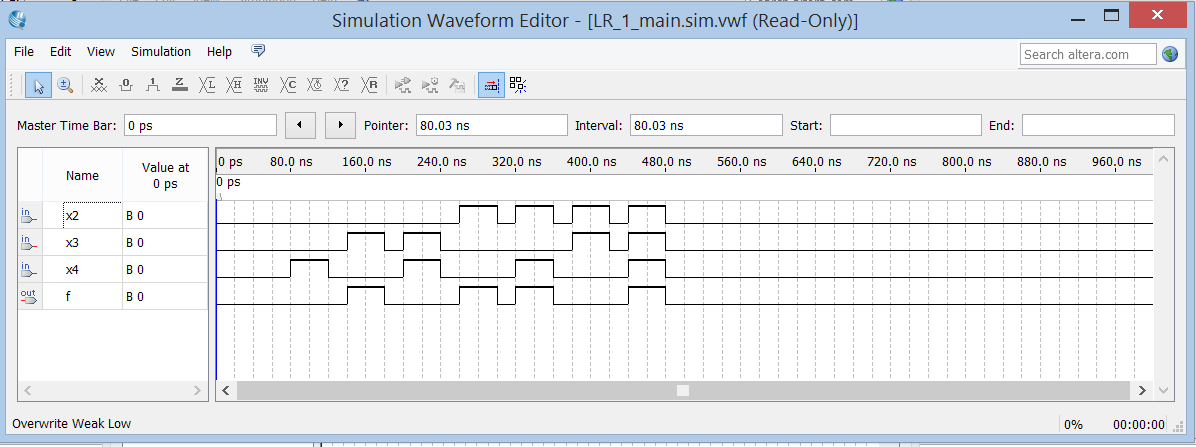Open Arbitrary Value (?) tool
Viewport: 1196px width, 447px height.
click(342, 85)
